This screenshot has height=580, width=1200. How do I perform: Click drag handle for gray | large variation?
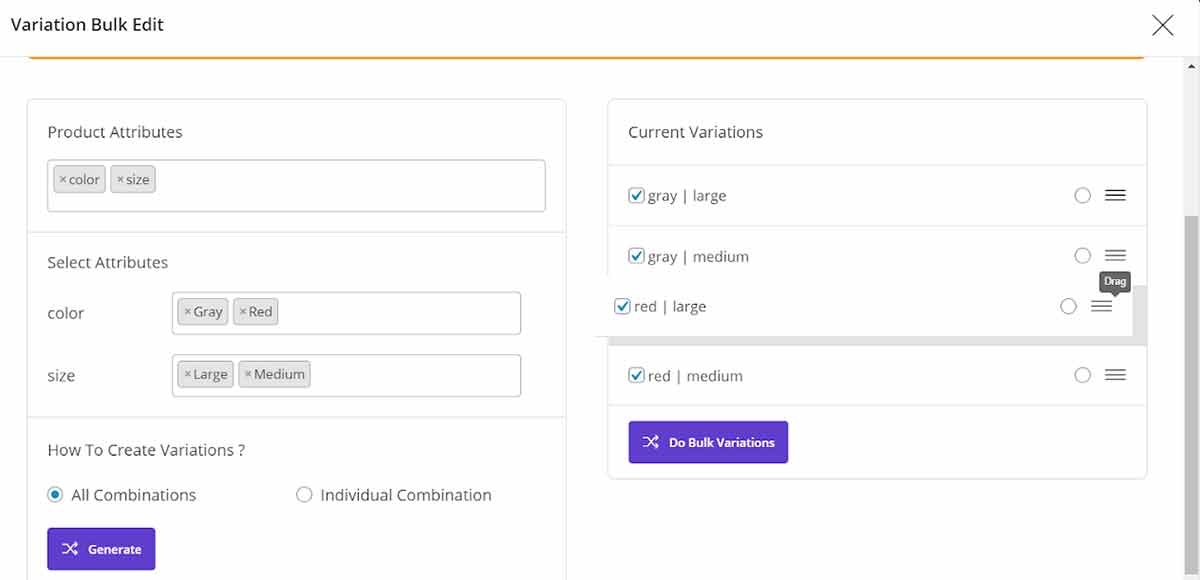click(x=1115, y=196)
